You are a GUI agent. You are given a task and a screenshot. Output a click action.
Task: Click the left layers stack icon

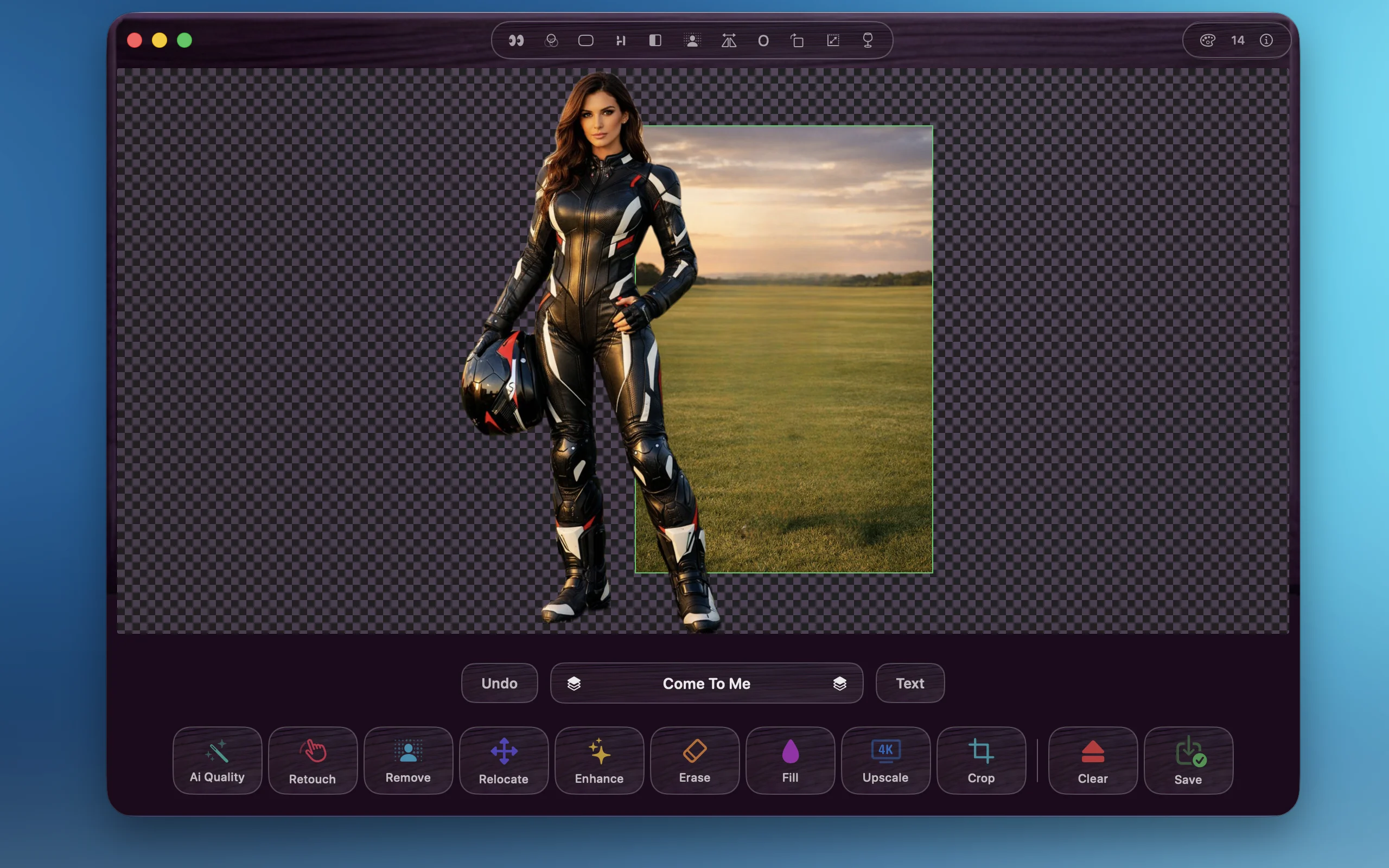coord(574,683)
